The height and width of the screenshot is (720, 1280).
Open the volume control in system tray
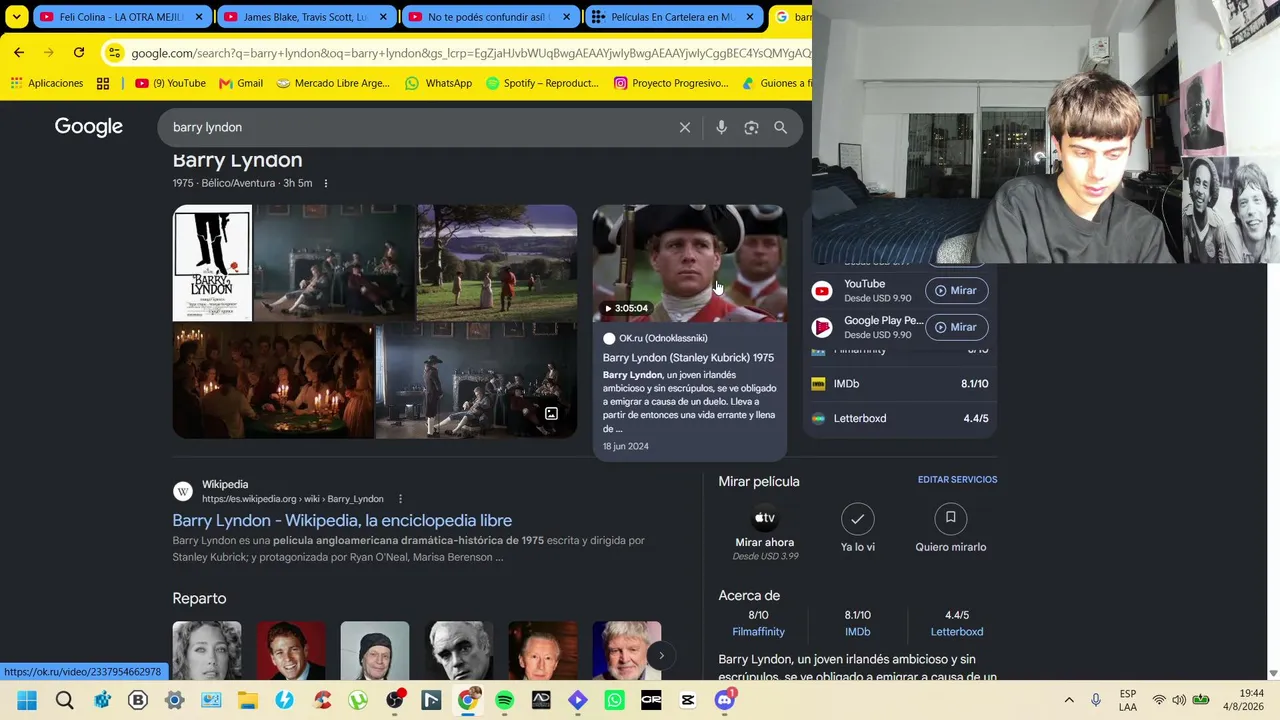click(x=1179, y=700)
